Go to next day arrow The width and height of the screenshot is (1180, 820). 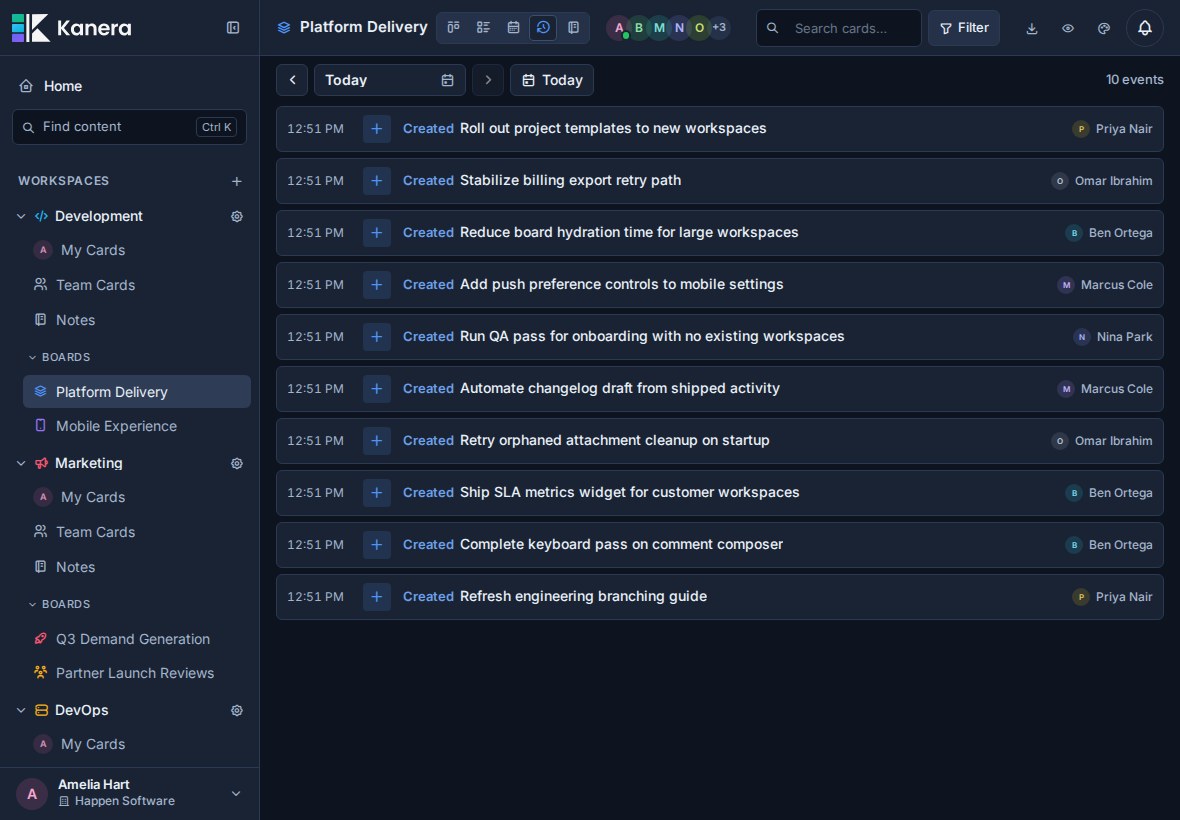point(488,80)
